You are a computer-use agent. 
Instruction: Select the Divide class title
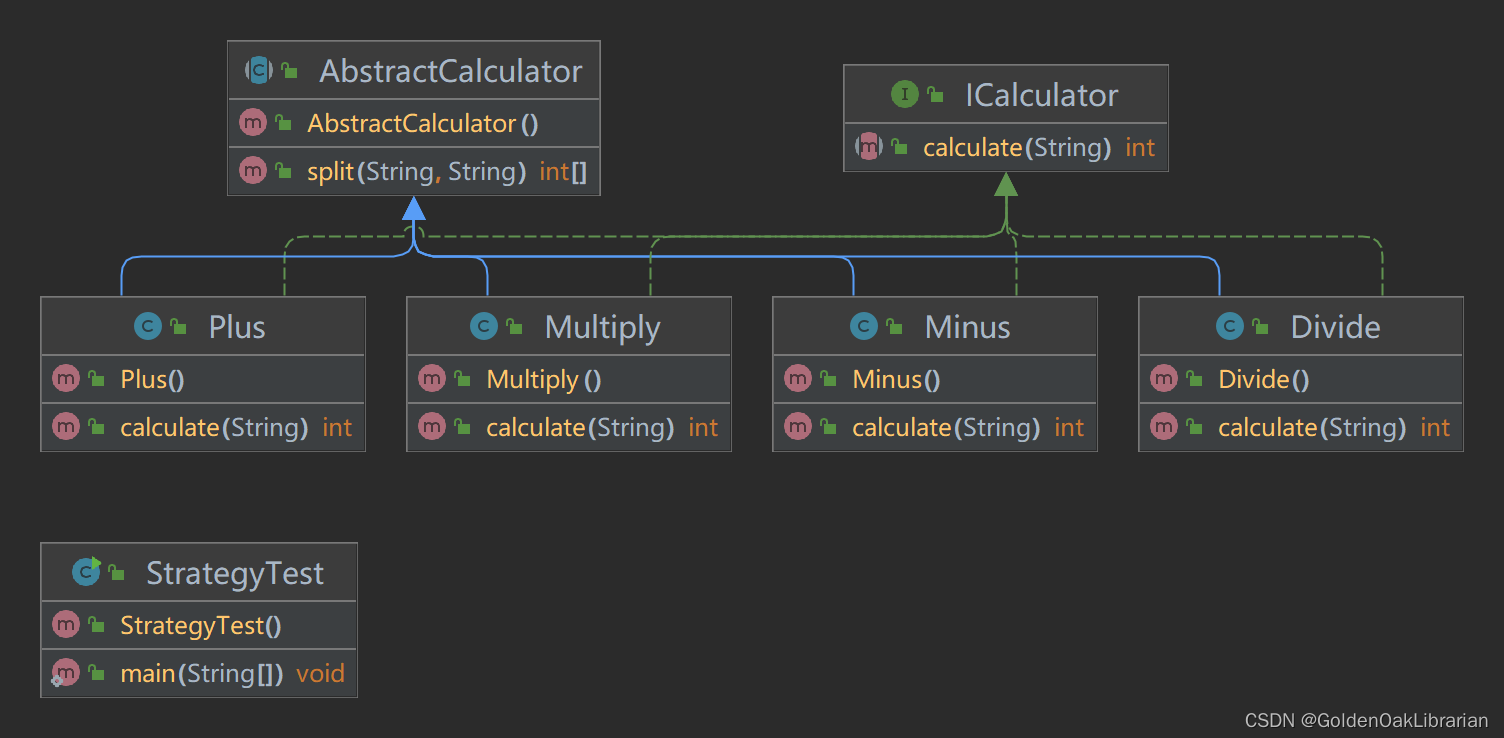click(x=1336, y=327)
